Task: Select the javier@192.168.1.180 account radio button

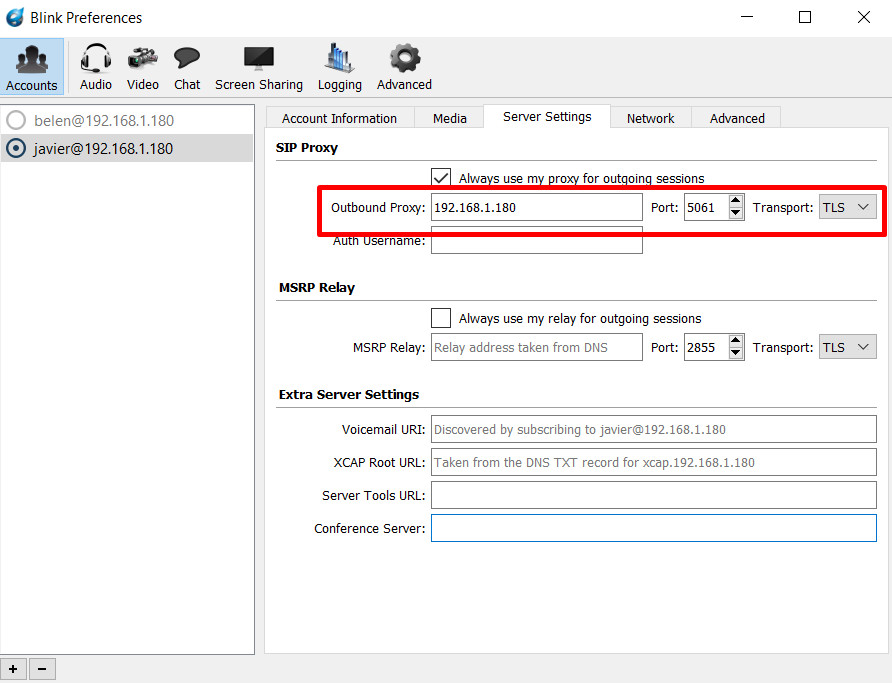Action: pyautogui.click(x=16, y=148)
